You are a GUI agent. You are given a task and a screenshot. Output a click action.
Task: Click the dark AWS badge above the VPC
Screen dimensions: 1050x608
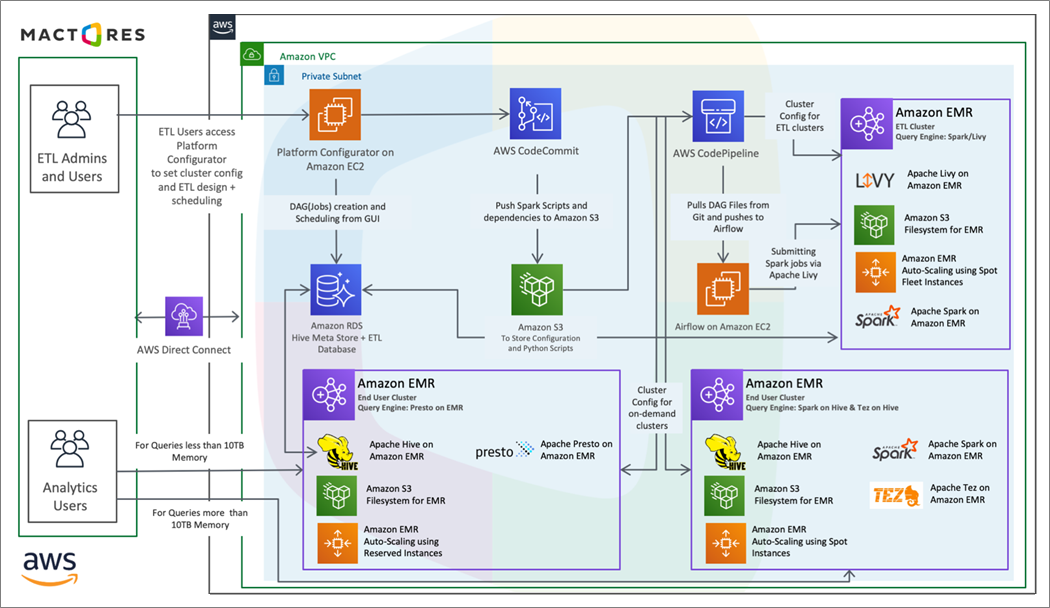pyautogui.click(x=222, y=27)
